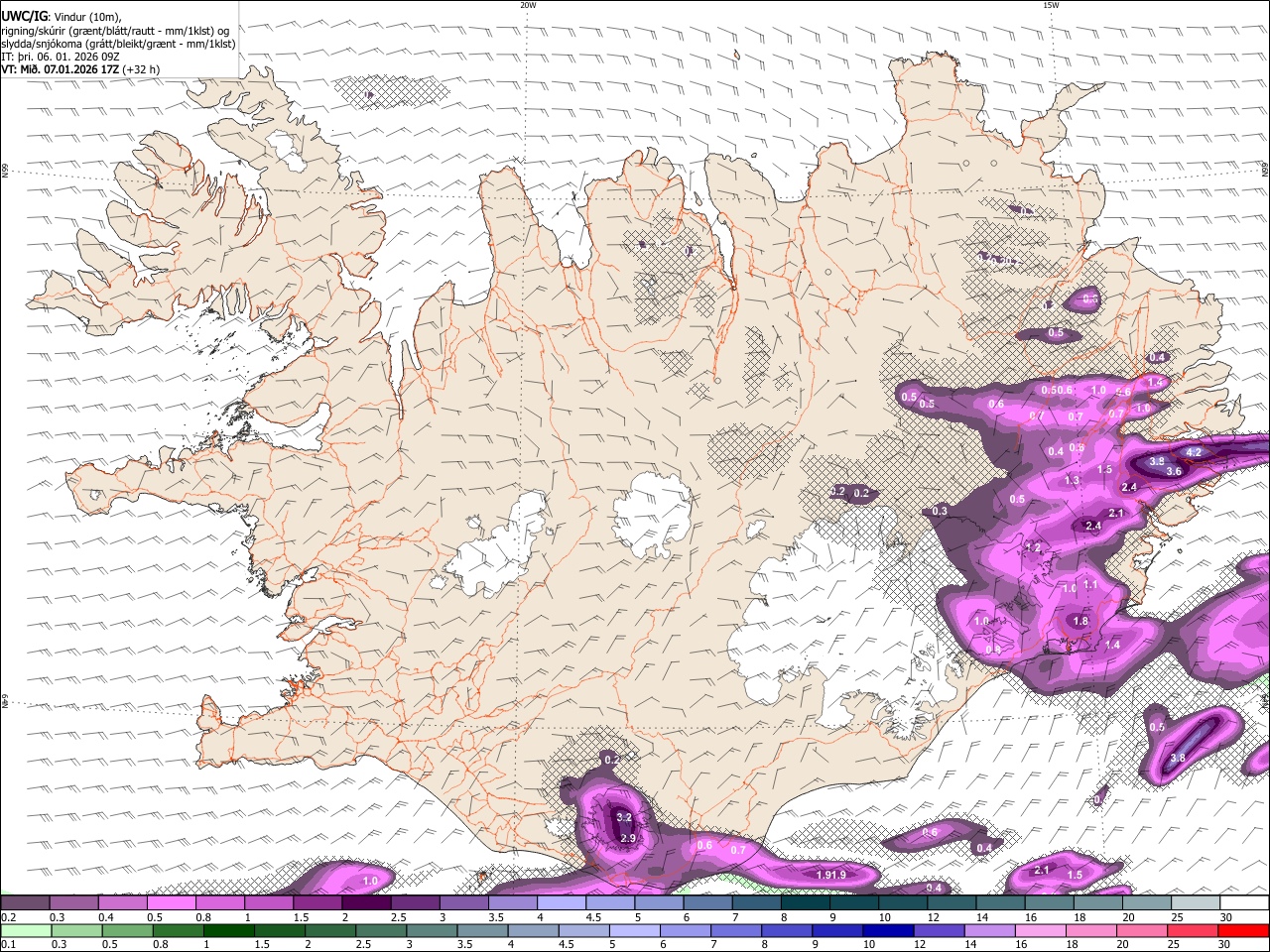Select the bright pink 0.5 swatch in the upper scale

click(x=171, y=902)
